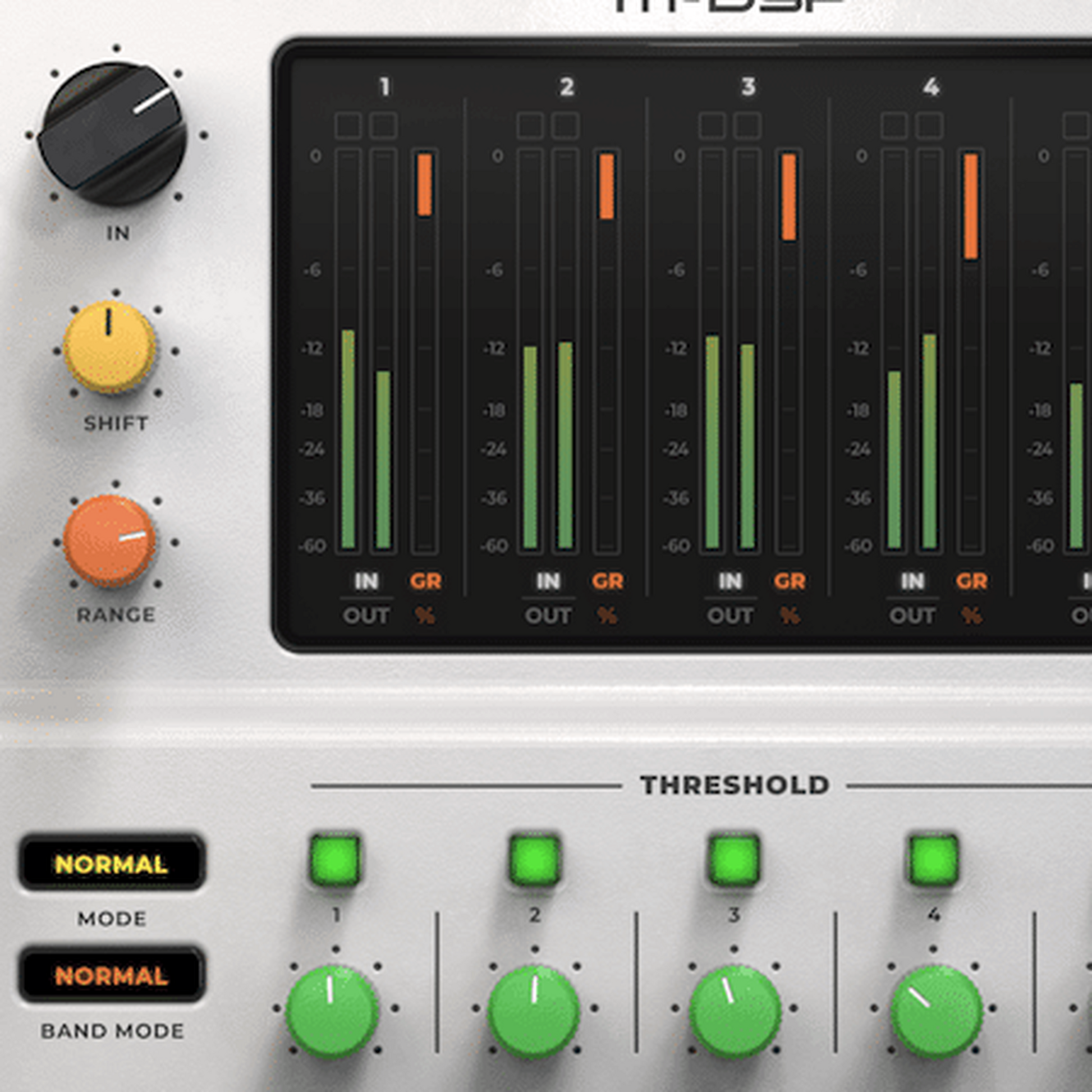Click the OUT label under band 3 meters

(x=730, y=616)
